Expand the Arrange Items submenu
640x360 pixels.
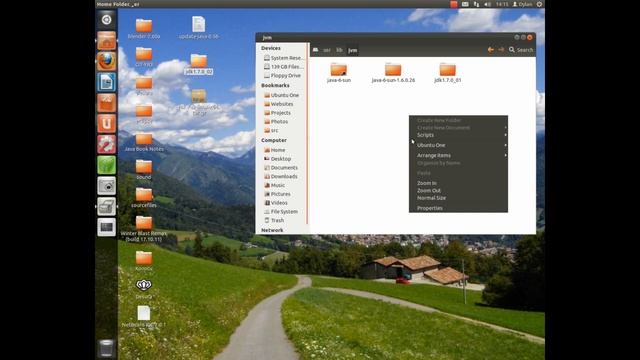click(458, 156)
